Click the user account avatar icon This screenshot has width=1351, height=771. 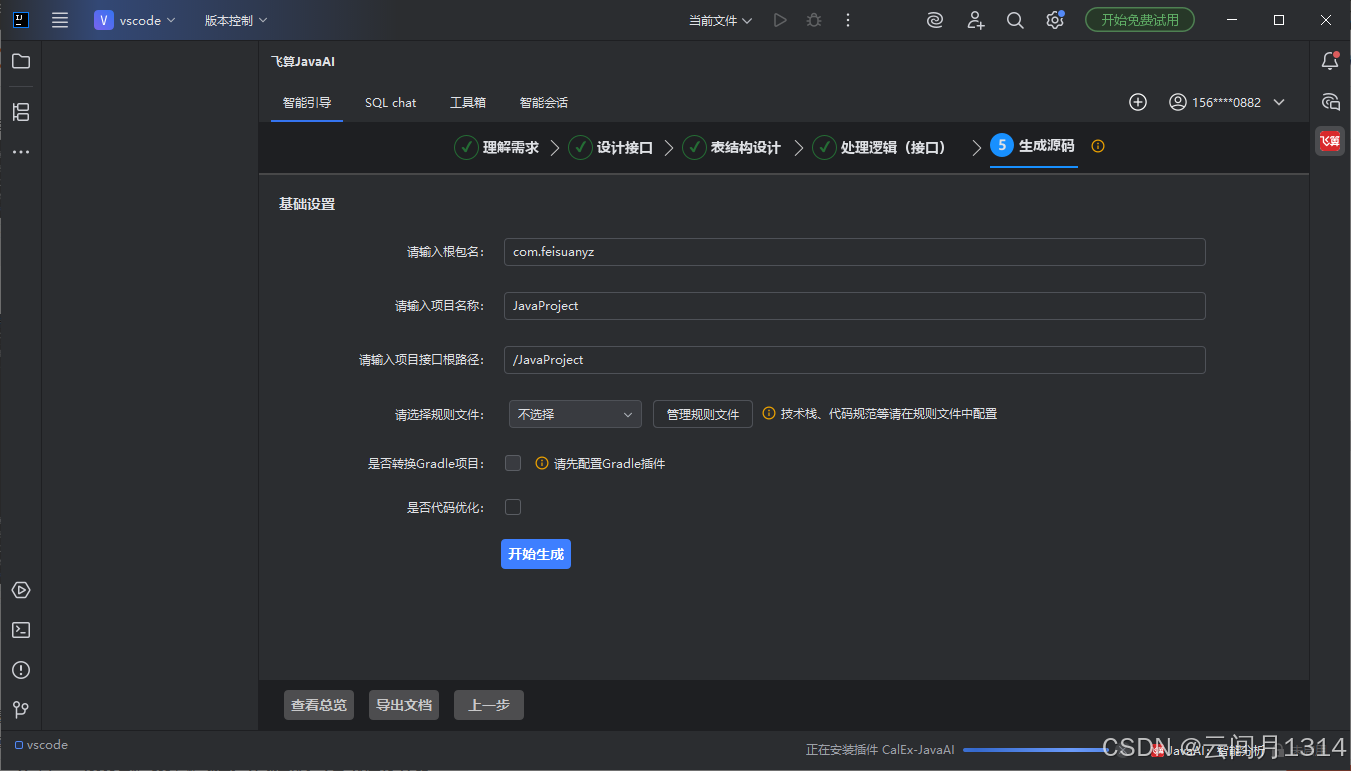pos(1178,102)
